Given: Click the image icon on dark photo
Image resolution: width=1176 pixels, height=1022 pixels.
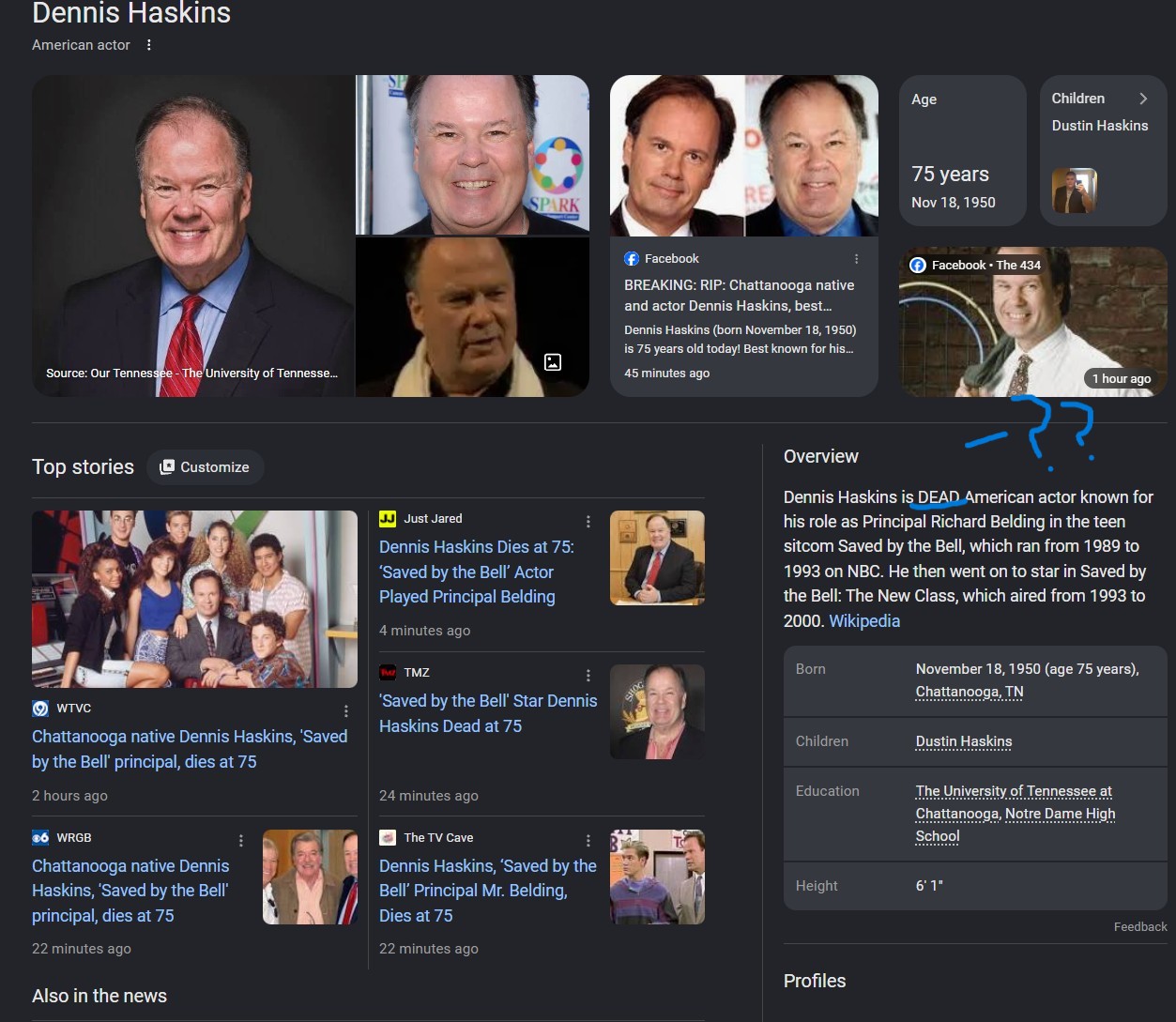Looking at the screenshot, I should (553, 362).
